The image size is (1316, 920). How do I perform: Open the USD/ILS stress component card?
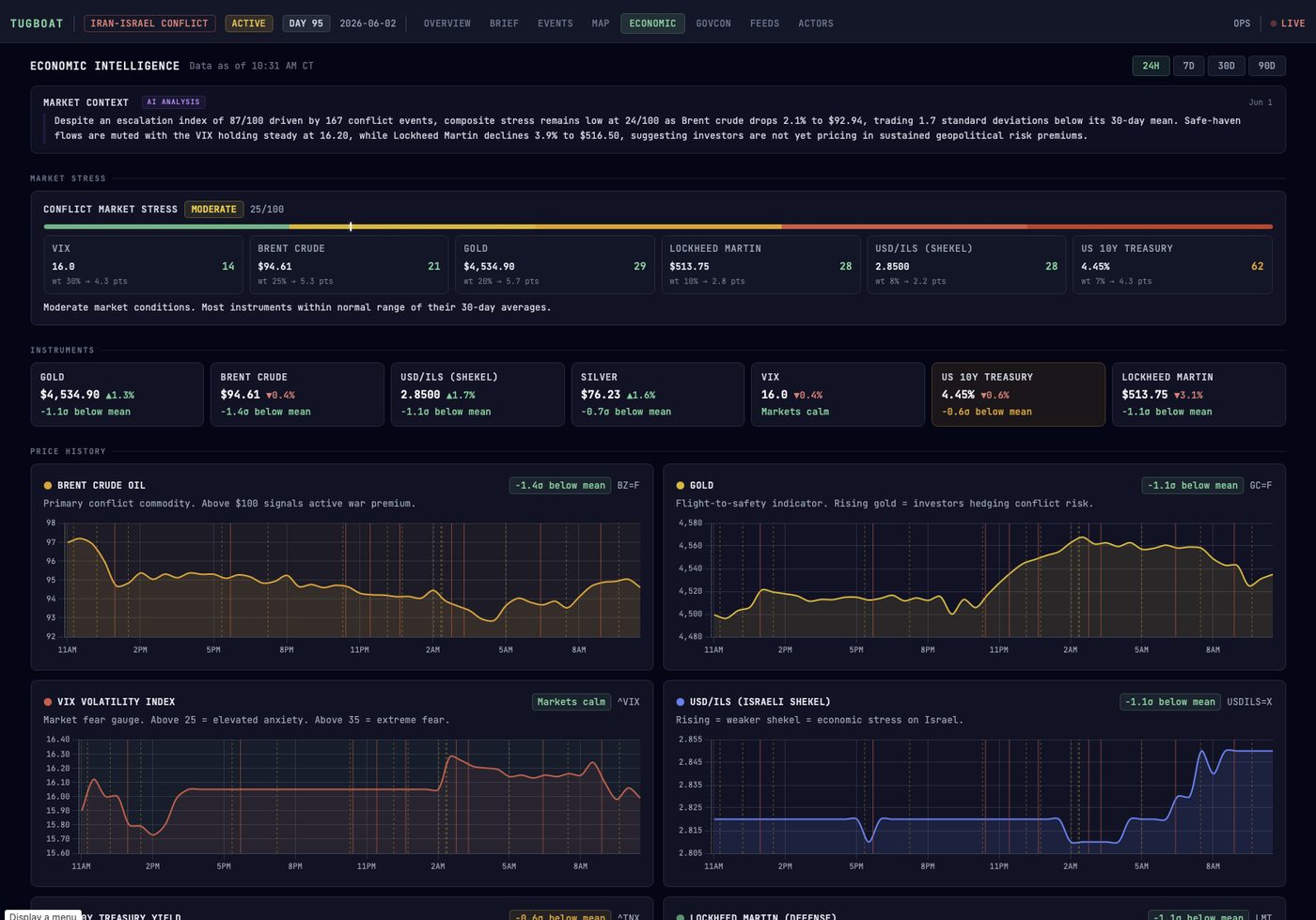click(966, 265)
